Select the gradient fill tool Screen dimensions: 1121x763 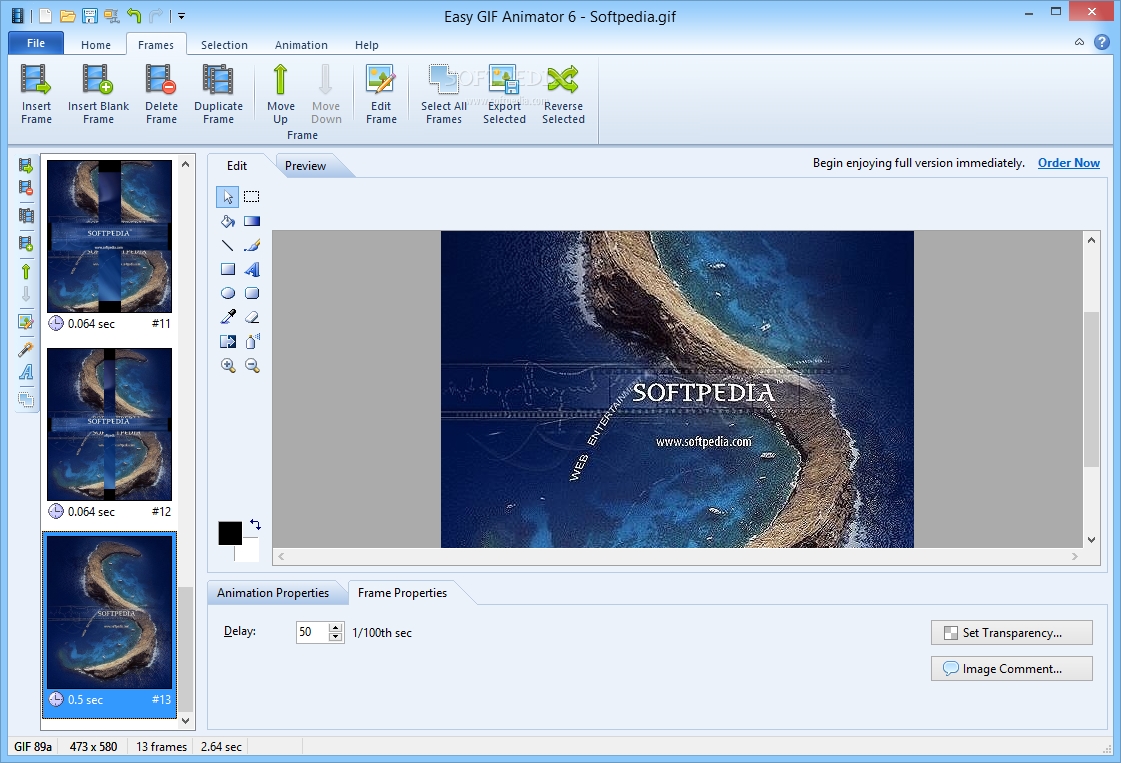pos(252,221)
